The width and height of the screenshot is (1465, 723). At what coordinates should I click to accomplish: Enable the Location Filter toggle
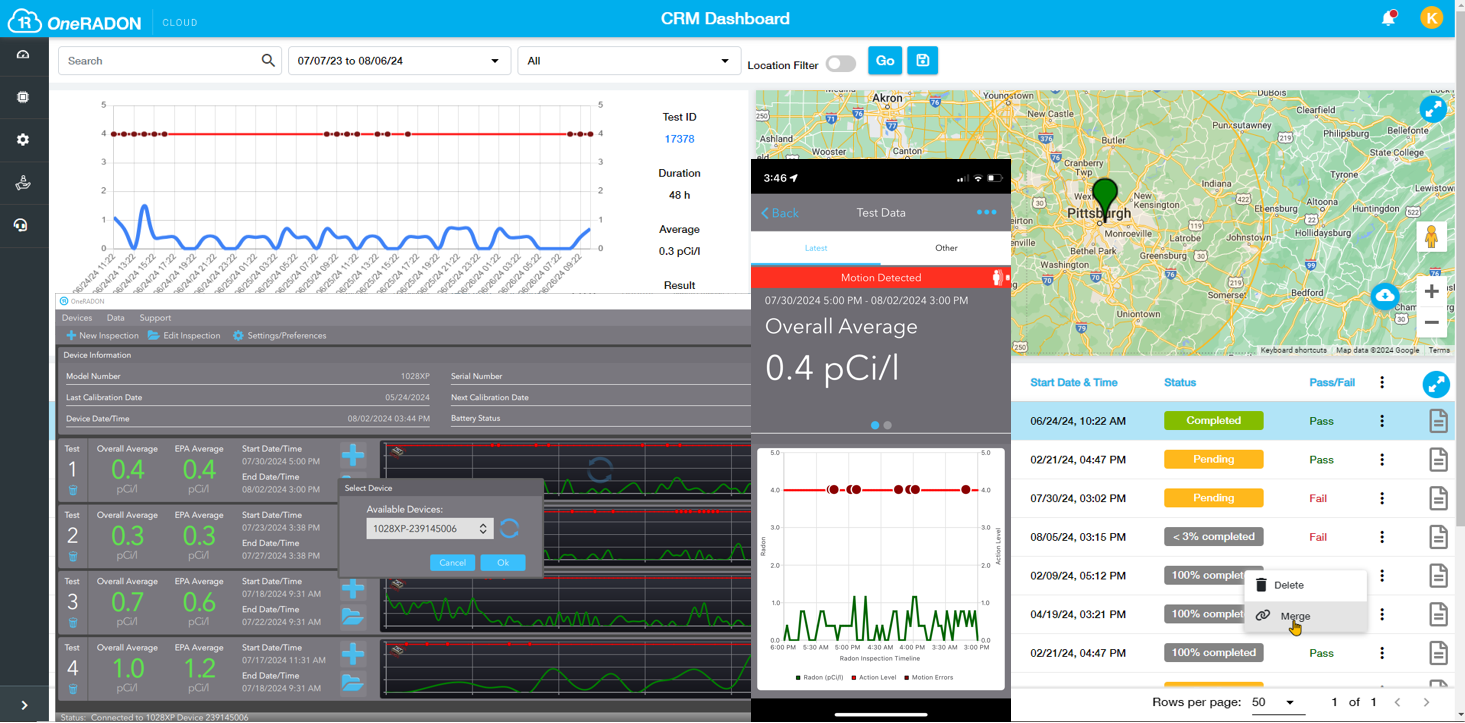(841, 63)
